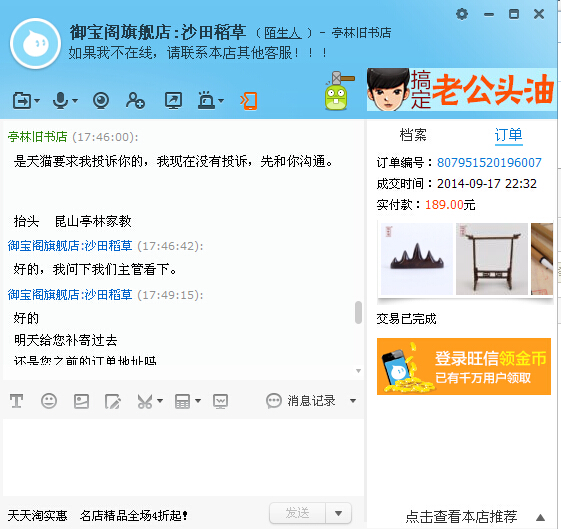Open order number 807951520196007 link
Image resolution: width=561 pixels, height=529 pixels.
[489, 162]
